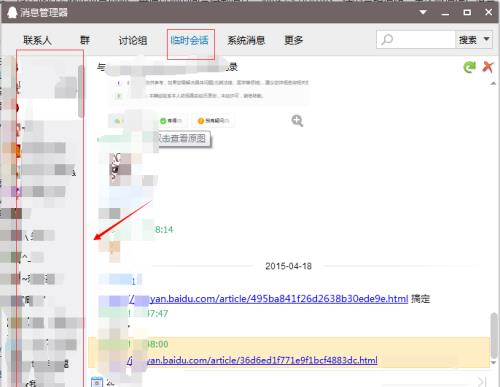The image size is (500, 387).
Task: Jump to last page arrow icon
Action: coord(481,382)
